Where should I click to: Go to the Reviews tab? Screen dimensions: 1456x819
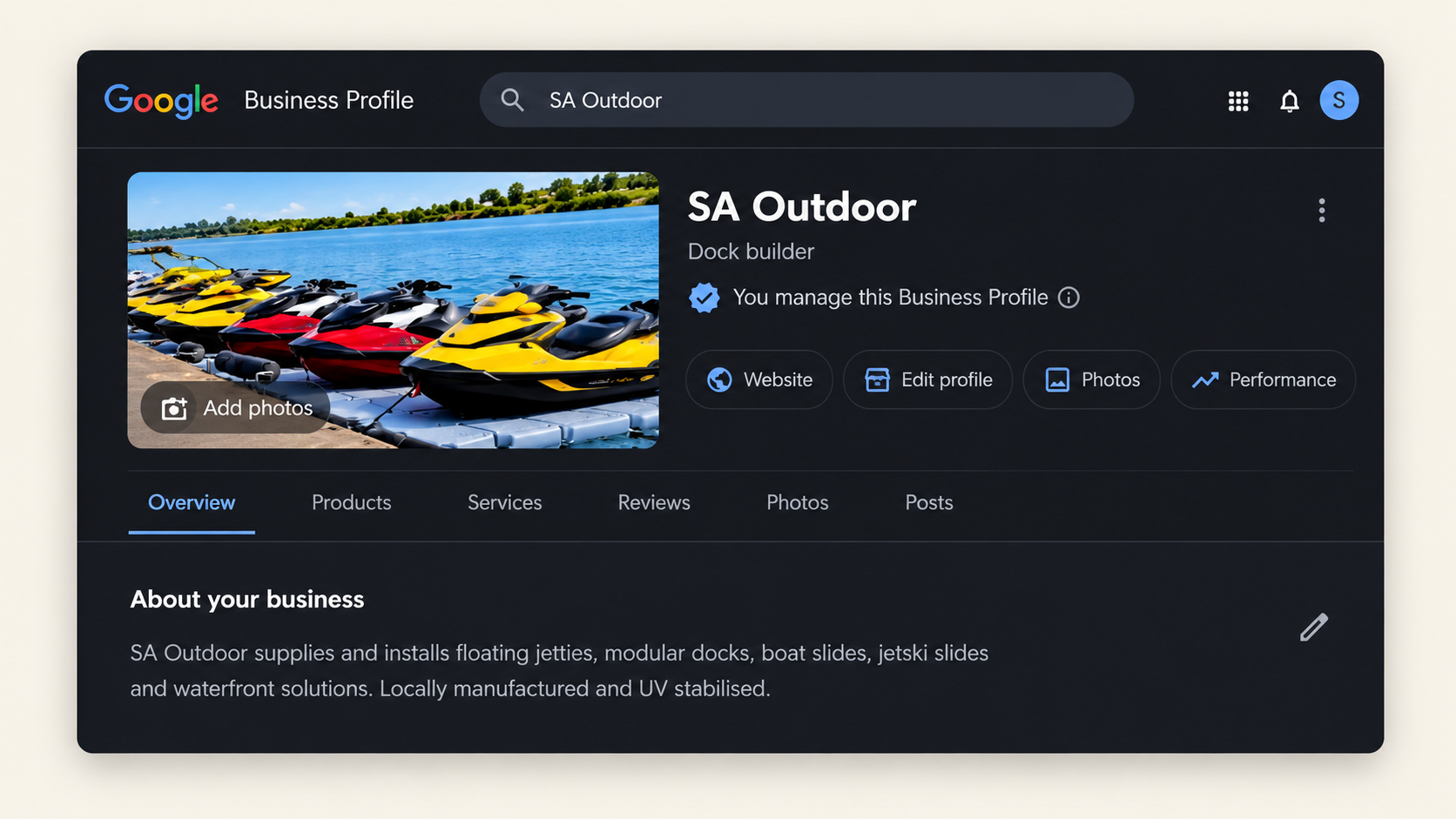click(654, 503)
